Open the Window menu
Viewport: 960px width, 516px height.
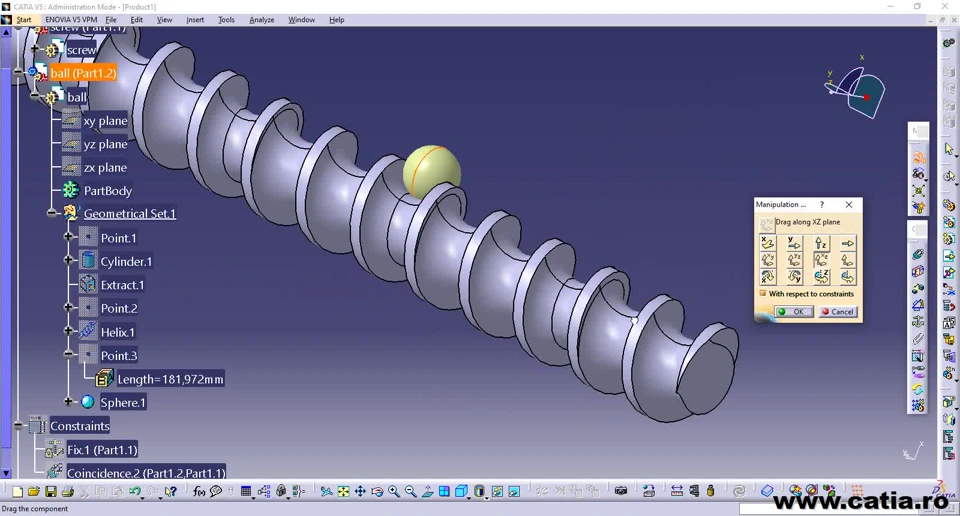pos(301,20)
